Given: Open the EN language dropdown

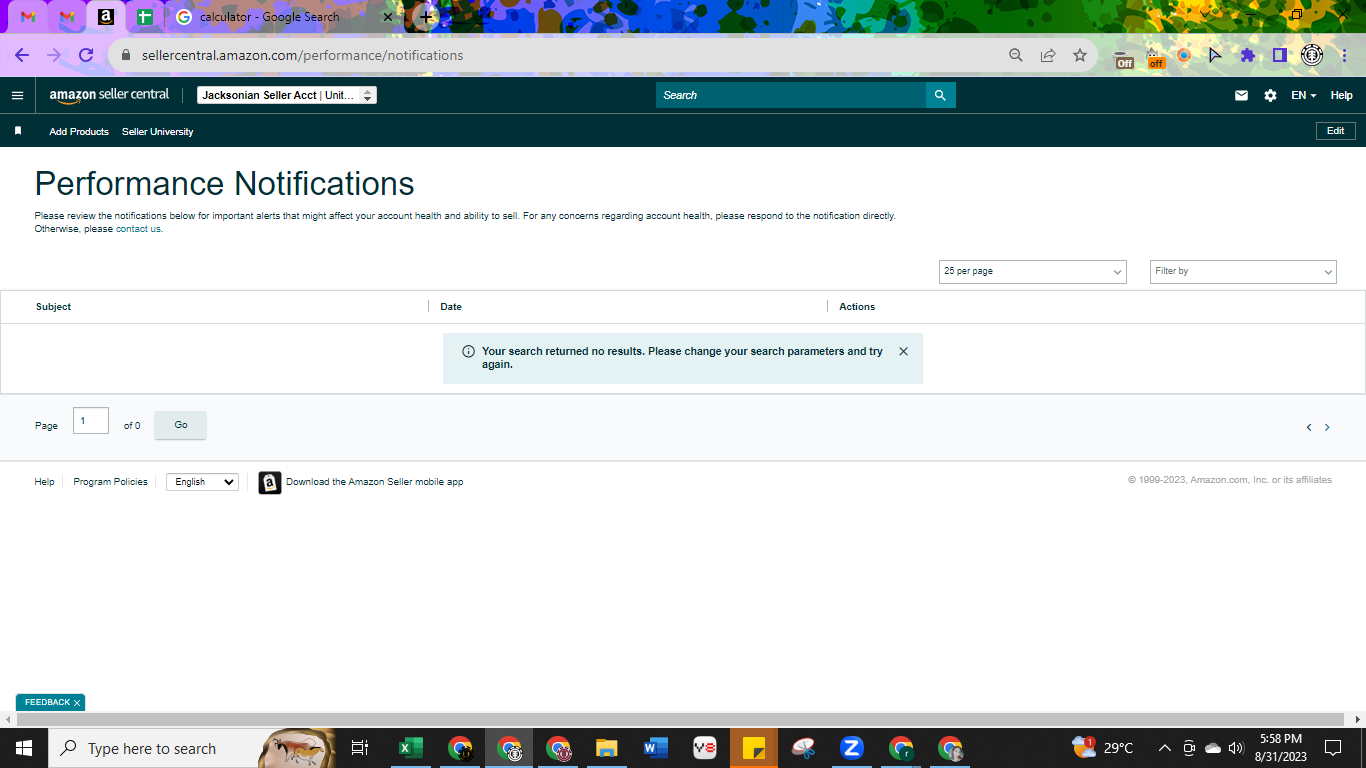Looking at the screenshot, I should tap(1303, 95).
